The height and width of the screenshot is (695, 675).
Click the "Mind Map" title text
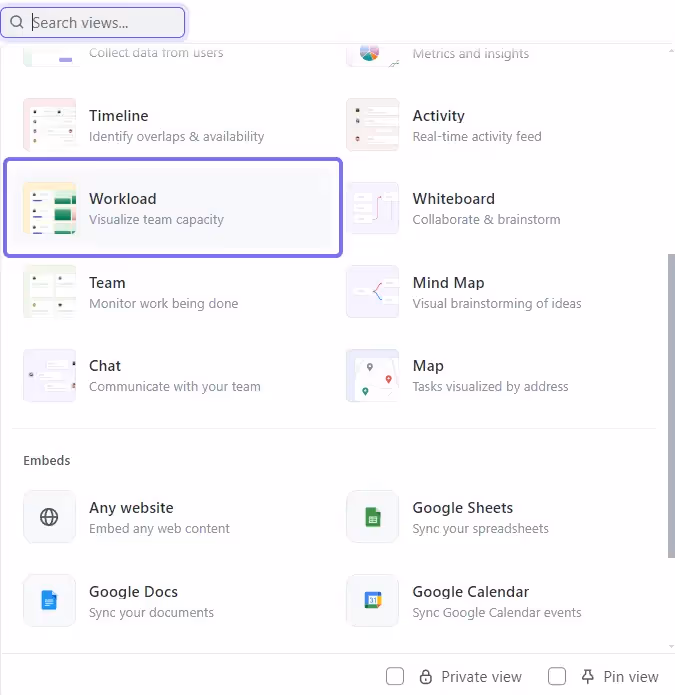[448, 283]
